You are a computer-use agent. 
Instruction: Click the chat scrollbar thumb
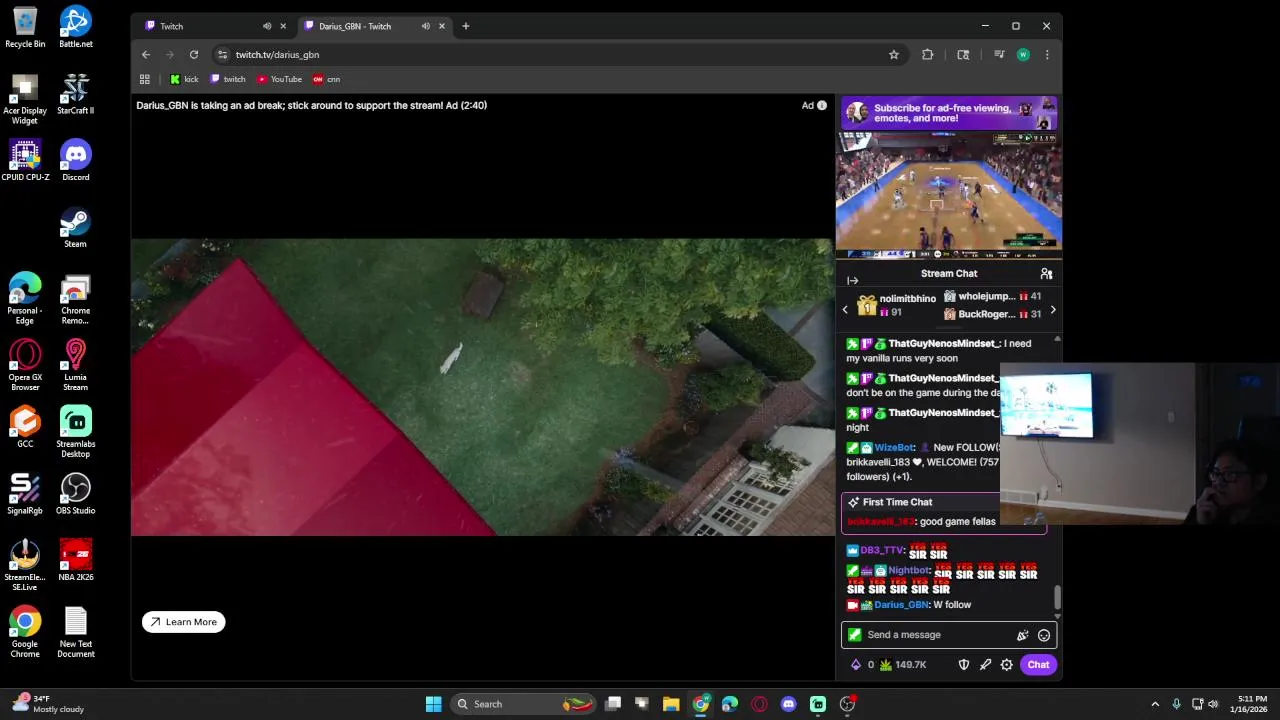tap(1057, 598)
